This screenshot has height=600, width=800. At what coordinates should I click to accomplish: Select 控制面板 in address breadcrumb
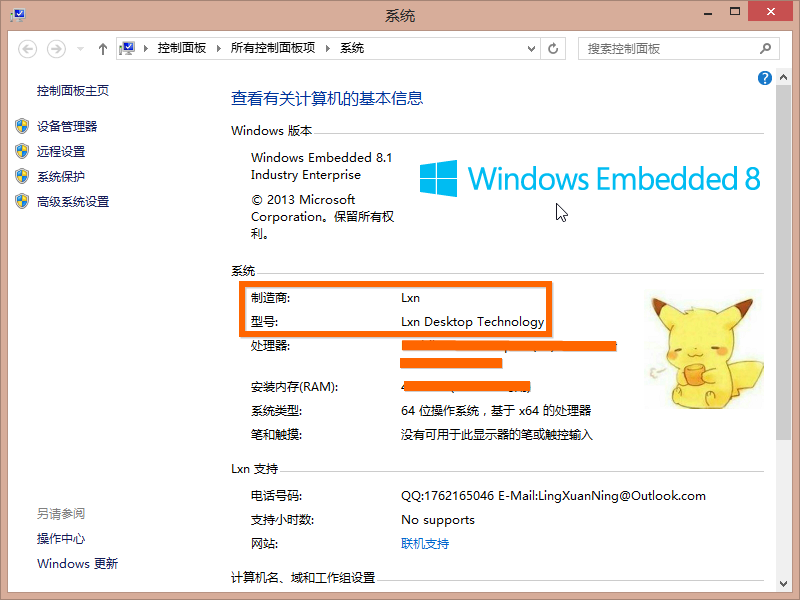tap(182, 48)
